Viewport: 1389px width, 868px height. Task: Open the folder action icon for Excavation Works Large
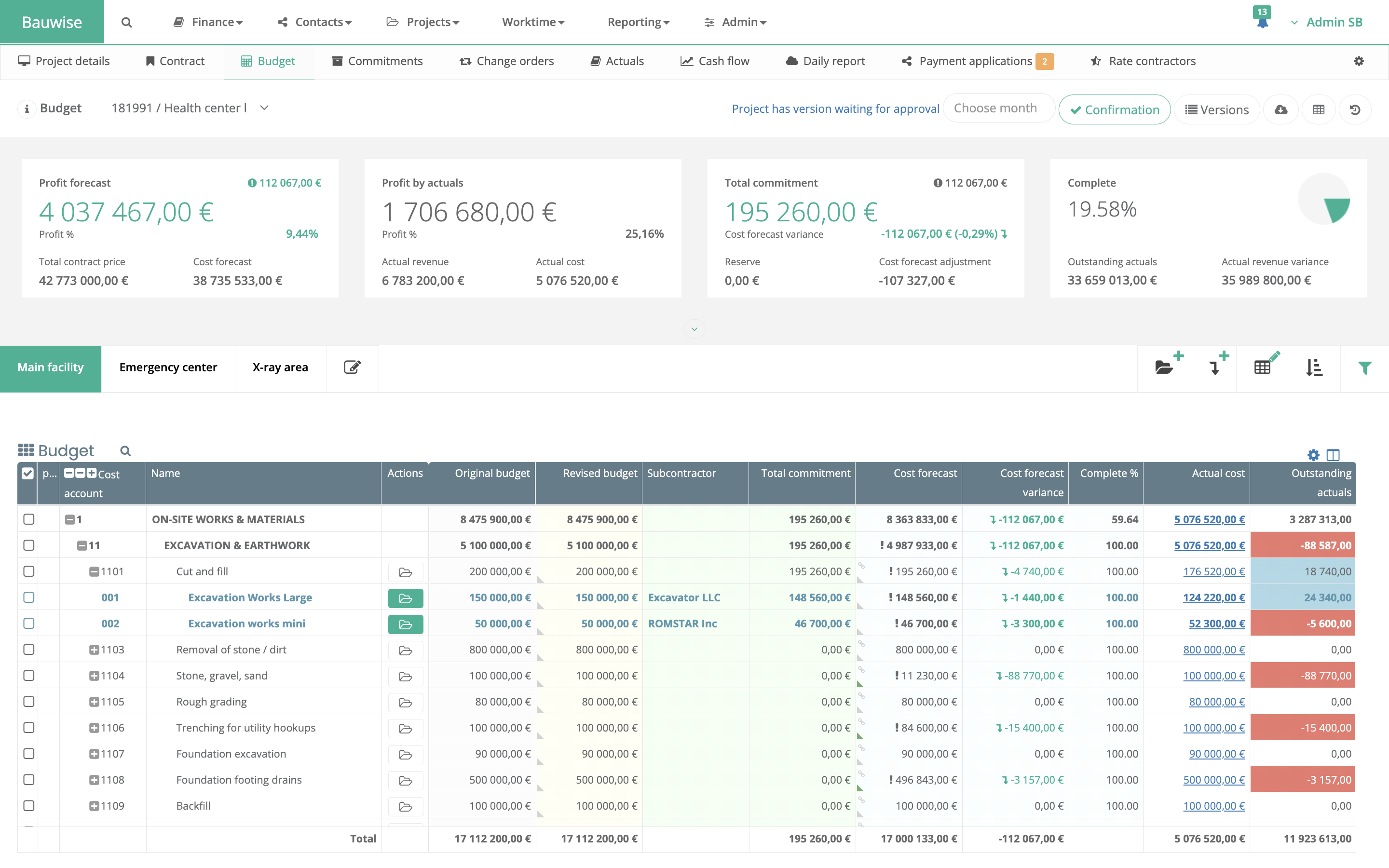(405, 597)
